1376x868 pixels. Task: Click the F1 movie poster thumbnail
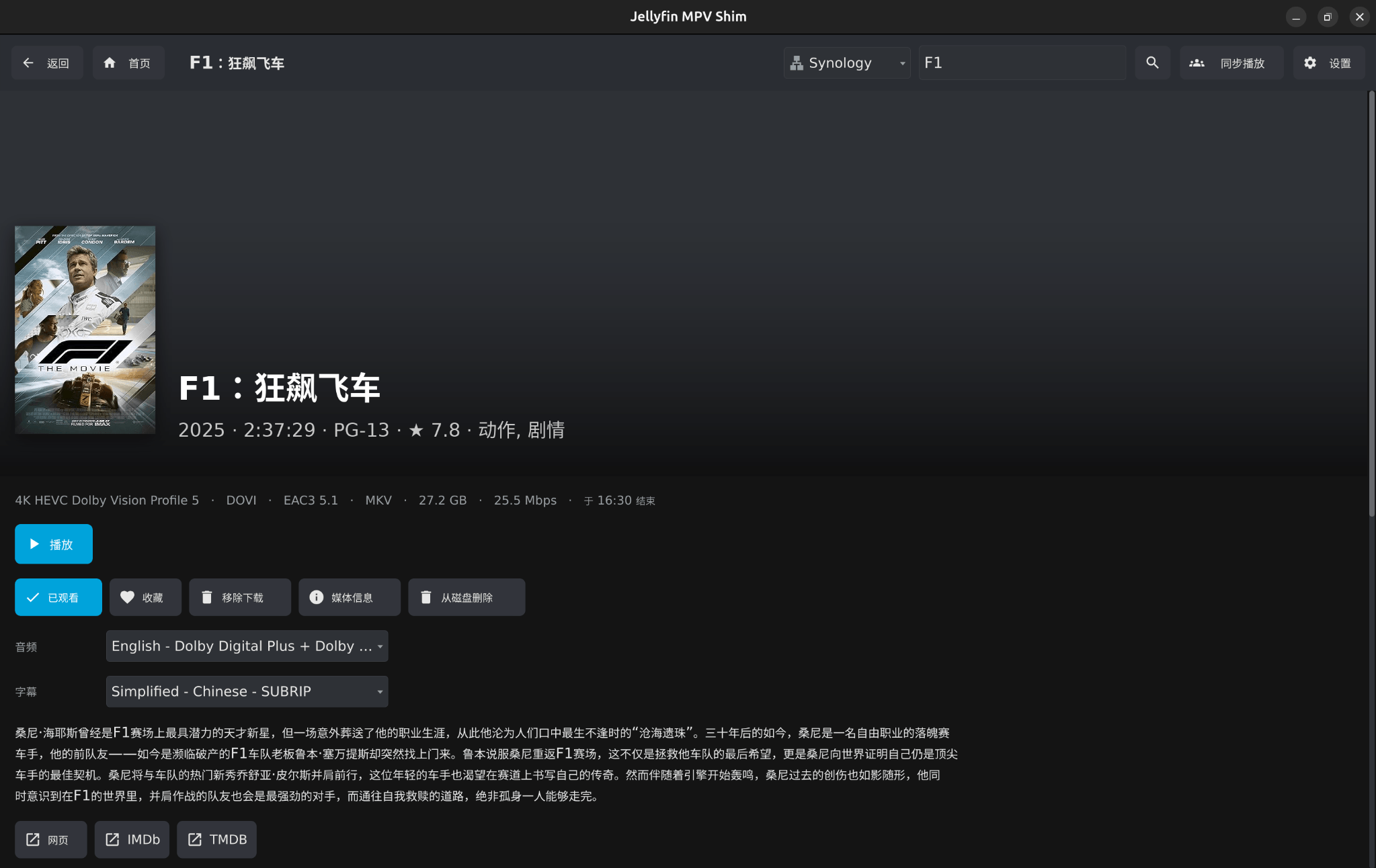(x=85, y=330)
